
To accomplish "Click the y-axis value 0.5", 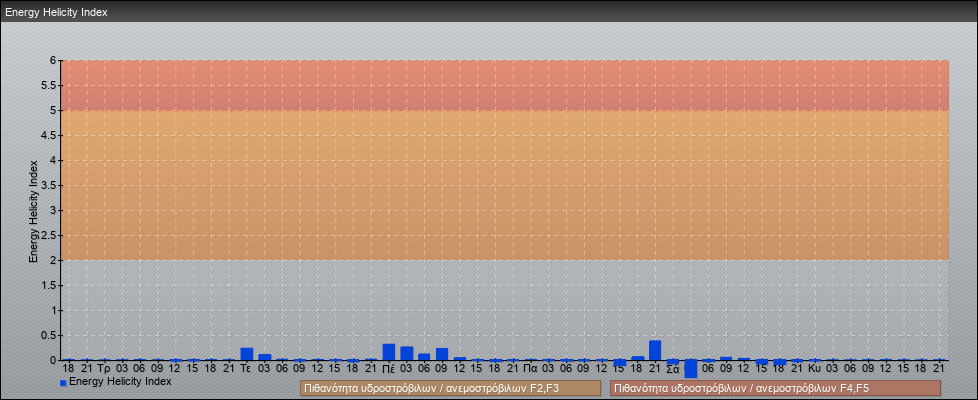I will (x=49, y=335).
